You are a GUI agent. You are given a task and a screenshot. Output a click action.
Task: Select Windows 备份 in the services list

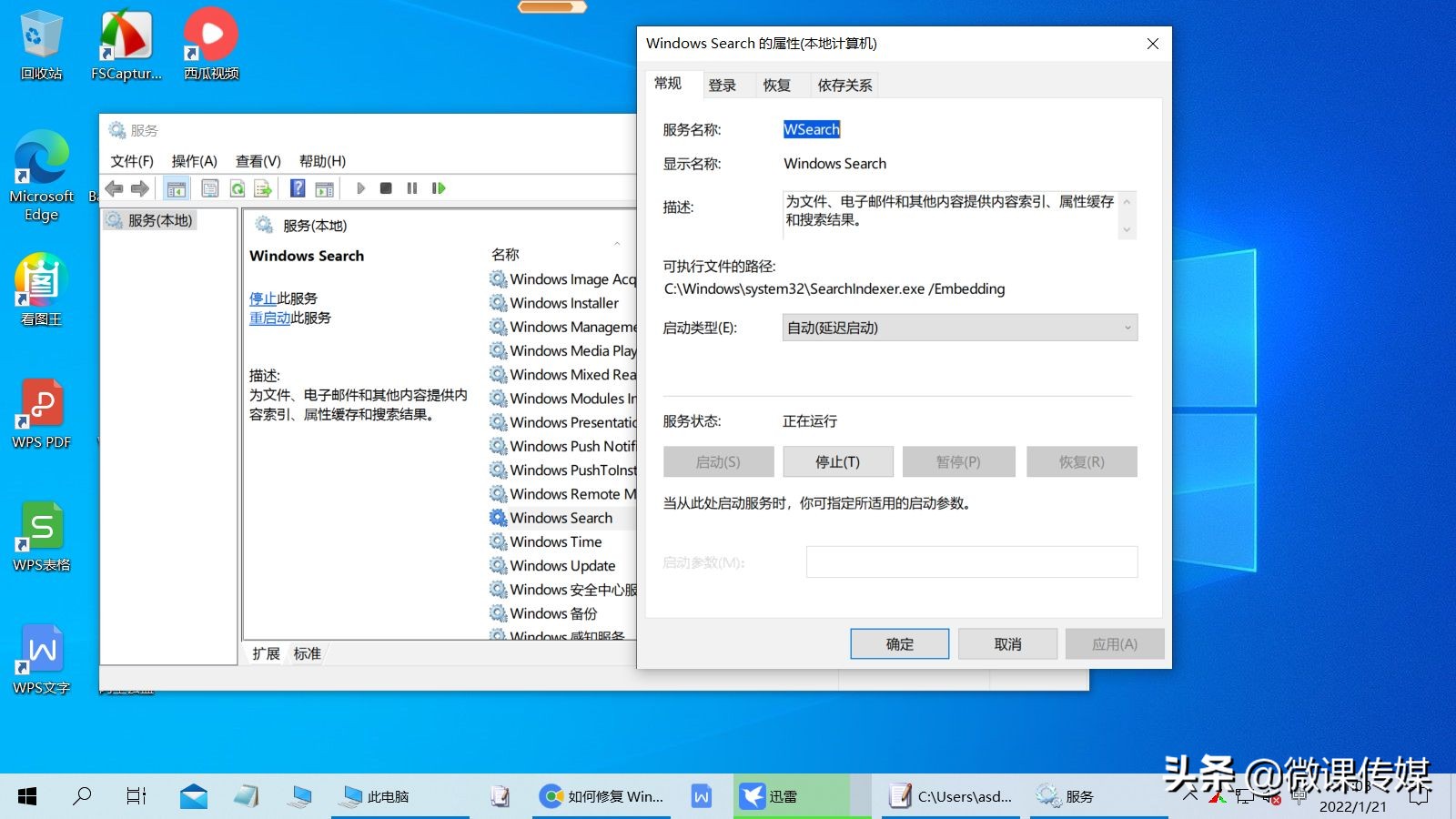tap(553, 613)
